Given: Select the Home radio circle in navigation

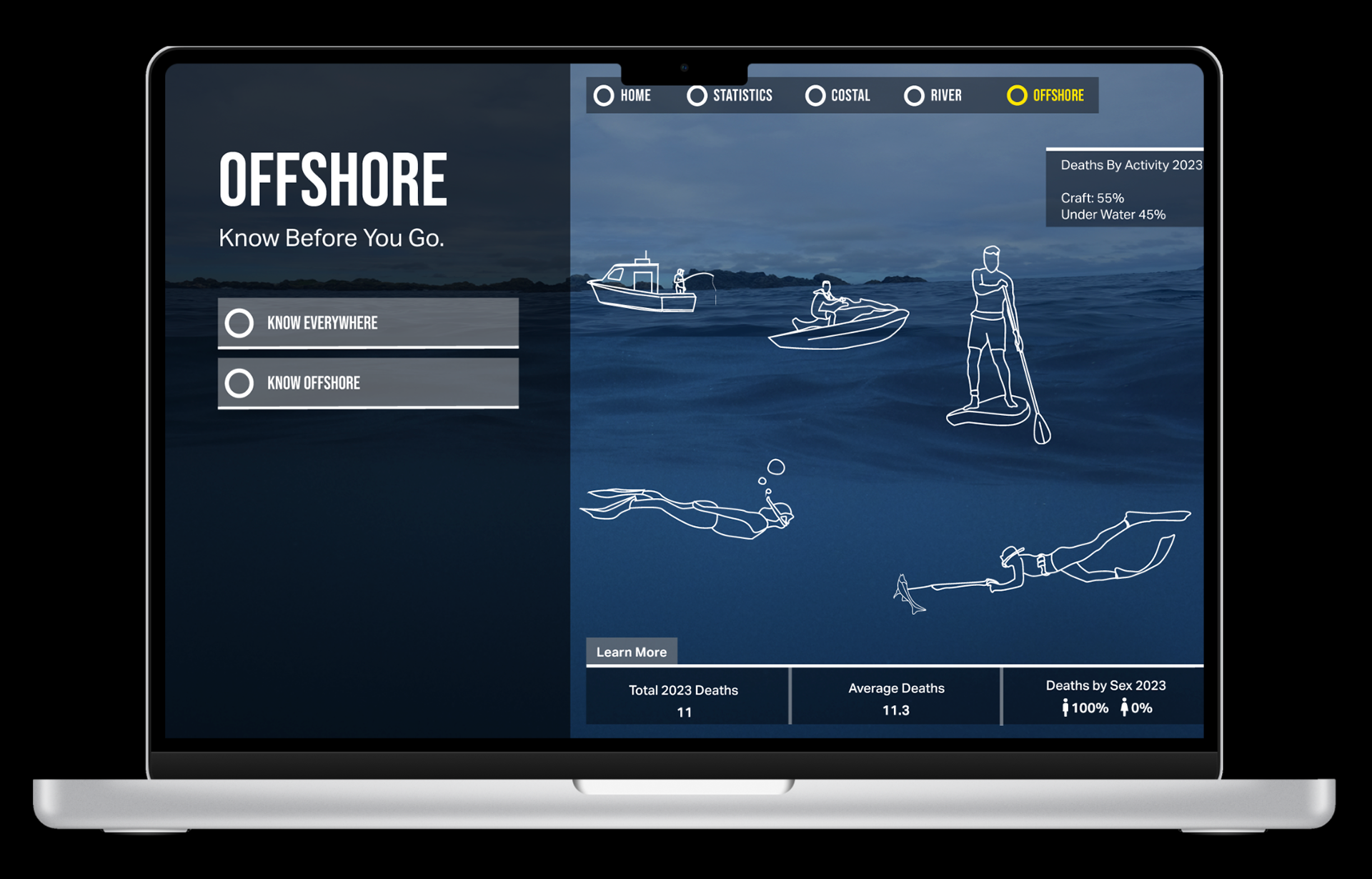Looking at the screenshot, I should (x=604, y=96).
